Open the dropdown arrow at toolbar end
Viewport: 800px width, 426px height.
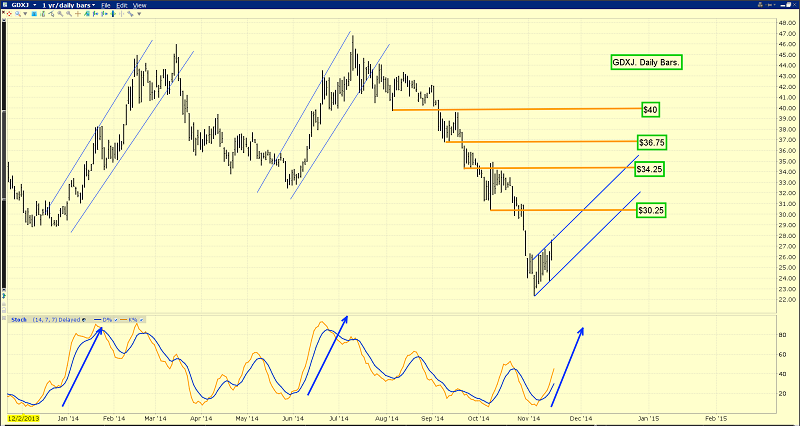pos(139,14)
